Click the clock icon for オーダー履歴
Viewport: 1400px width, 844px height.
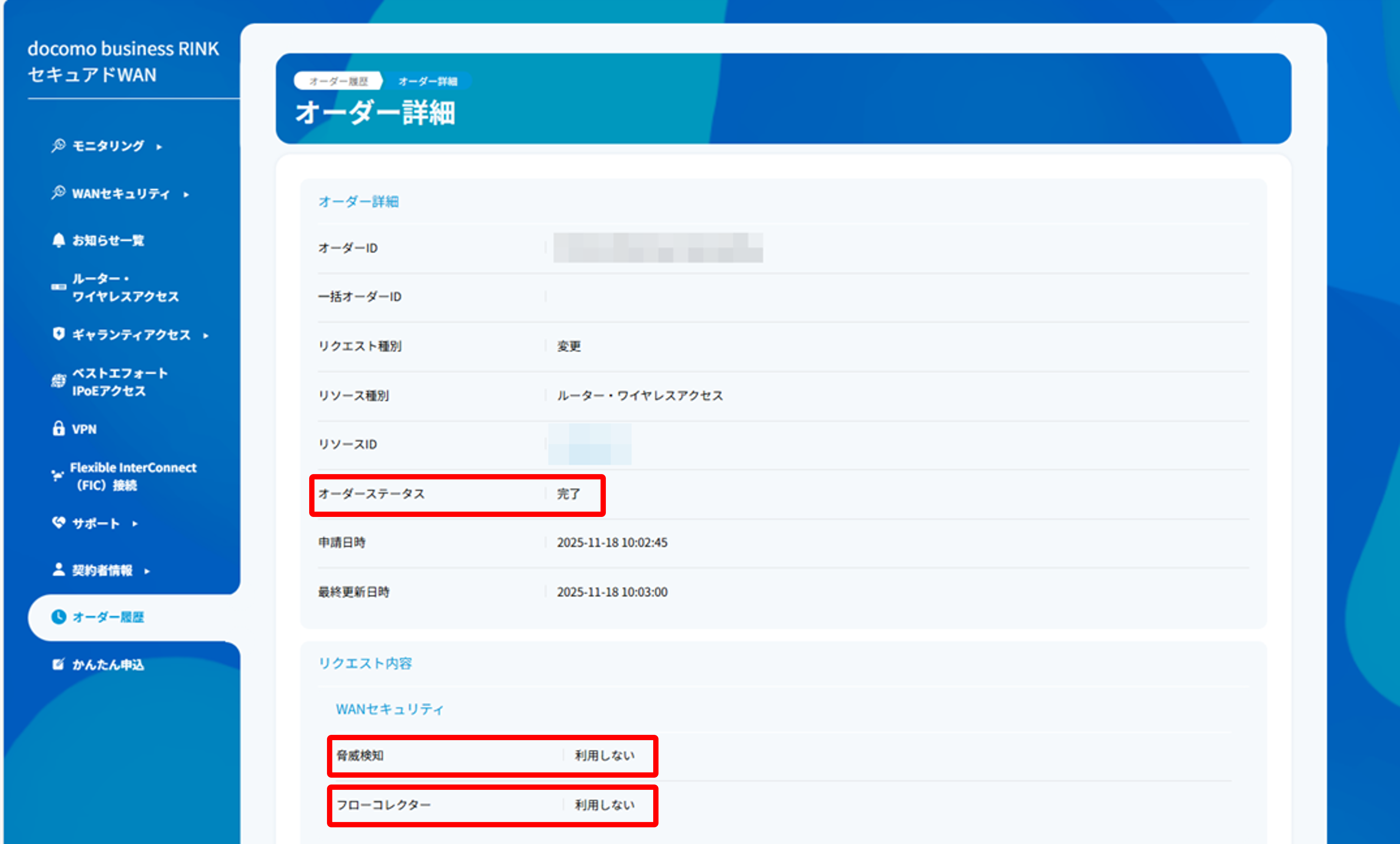pos(58,617)
